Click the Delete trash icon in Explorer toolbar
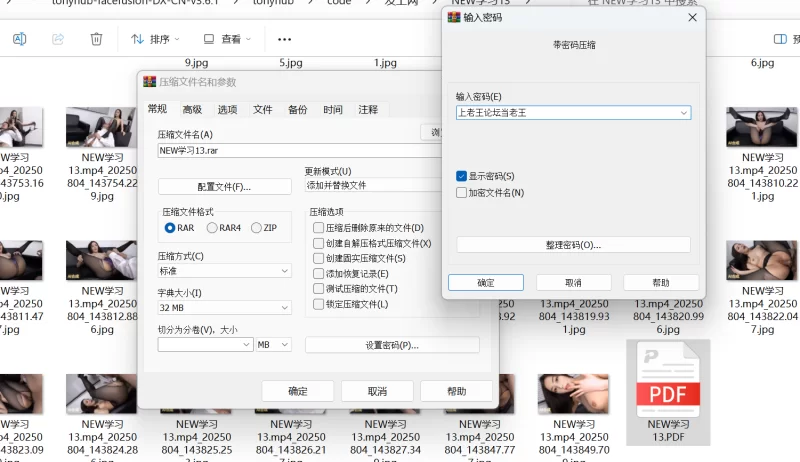 point(96,39)
